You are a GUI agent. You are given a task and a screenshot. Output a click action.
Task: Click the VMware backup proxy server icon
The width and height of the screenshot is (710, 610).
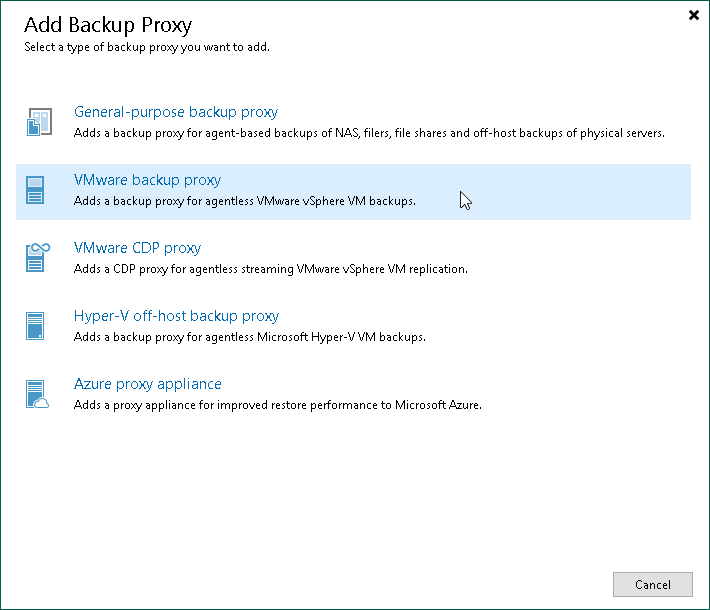click(37, 191)
